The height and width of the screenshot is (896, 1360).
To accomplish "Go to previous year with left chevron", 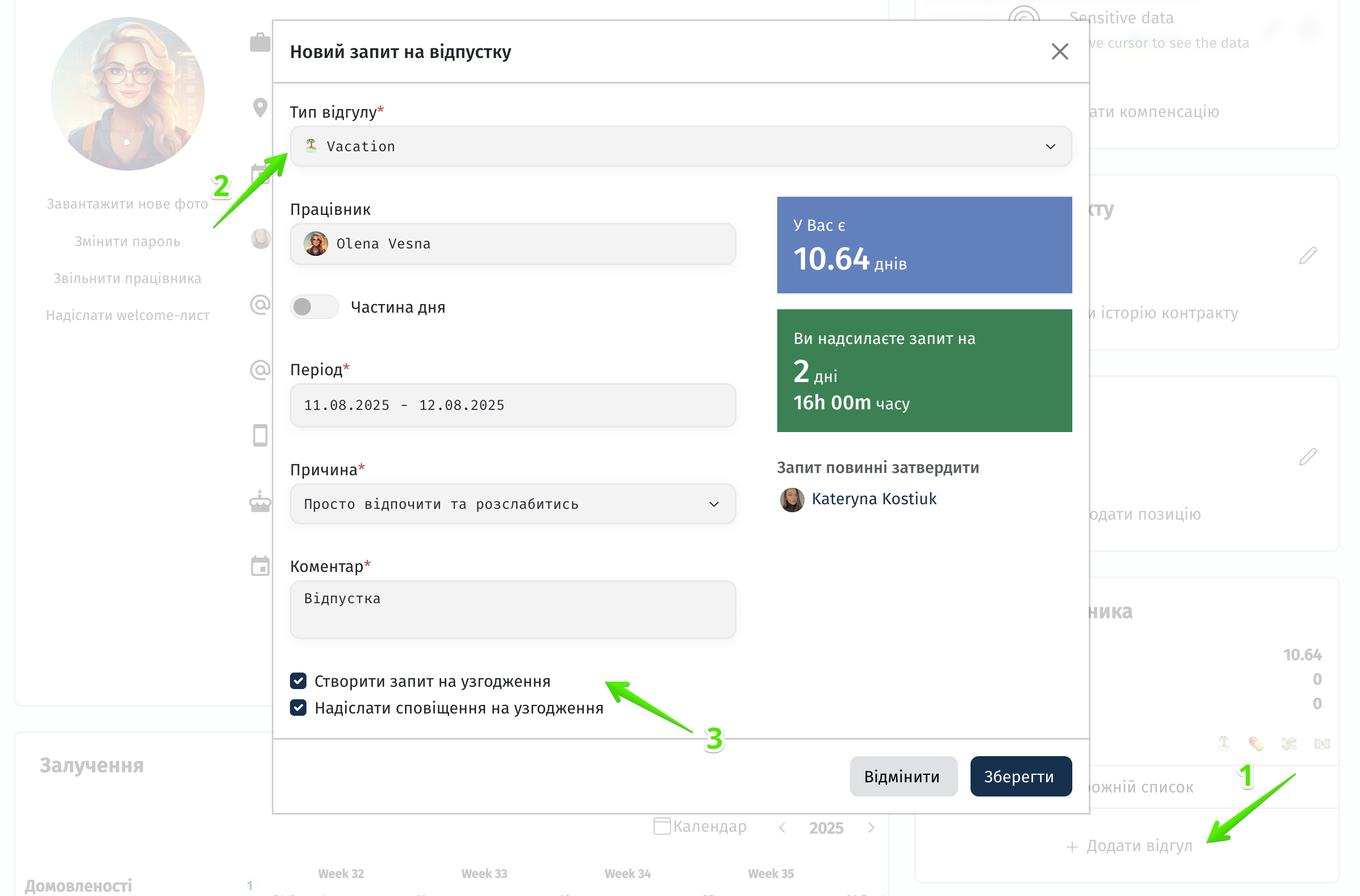I will coord(782,827).
